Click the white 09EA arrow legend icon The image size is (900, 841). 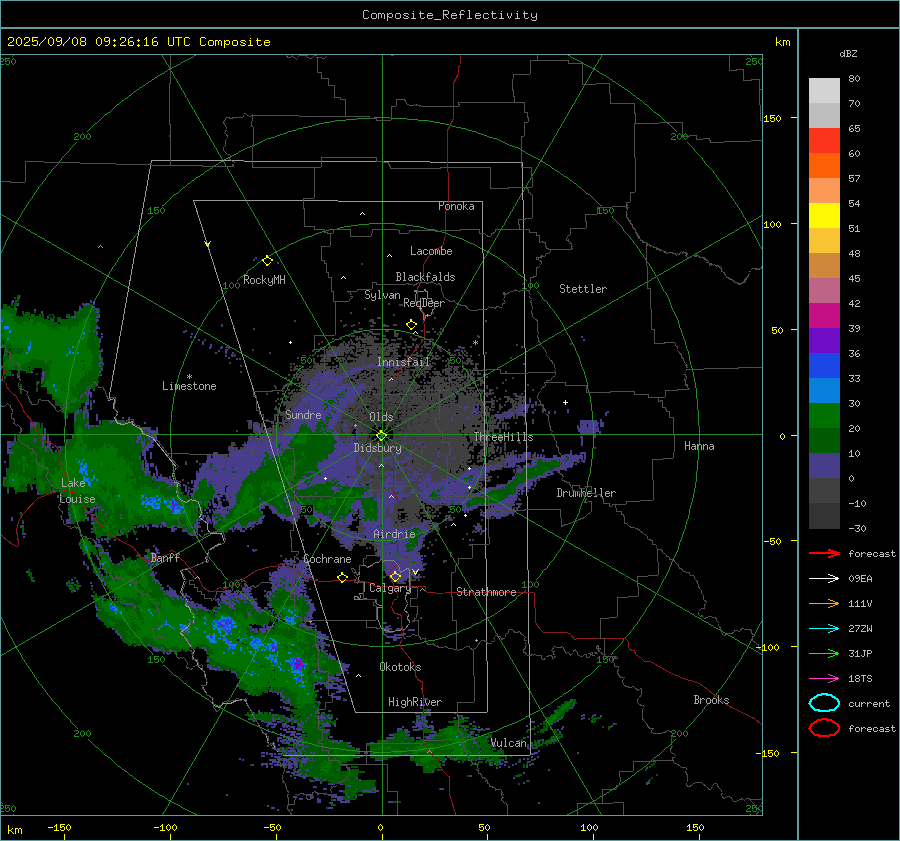coord(824,579)
